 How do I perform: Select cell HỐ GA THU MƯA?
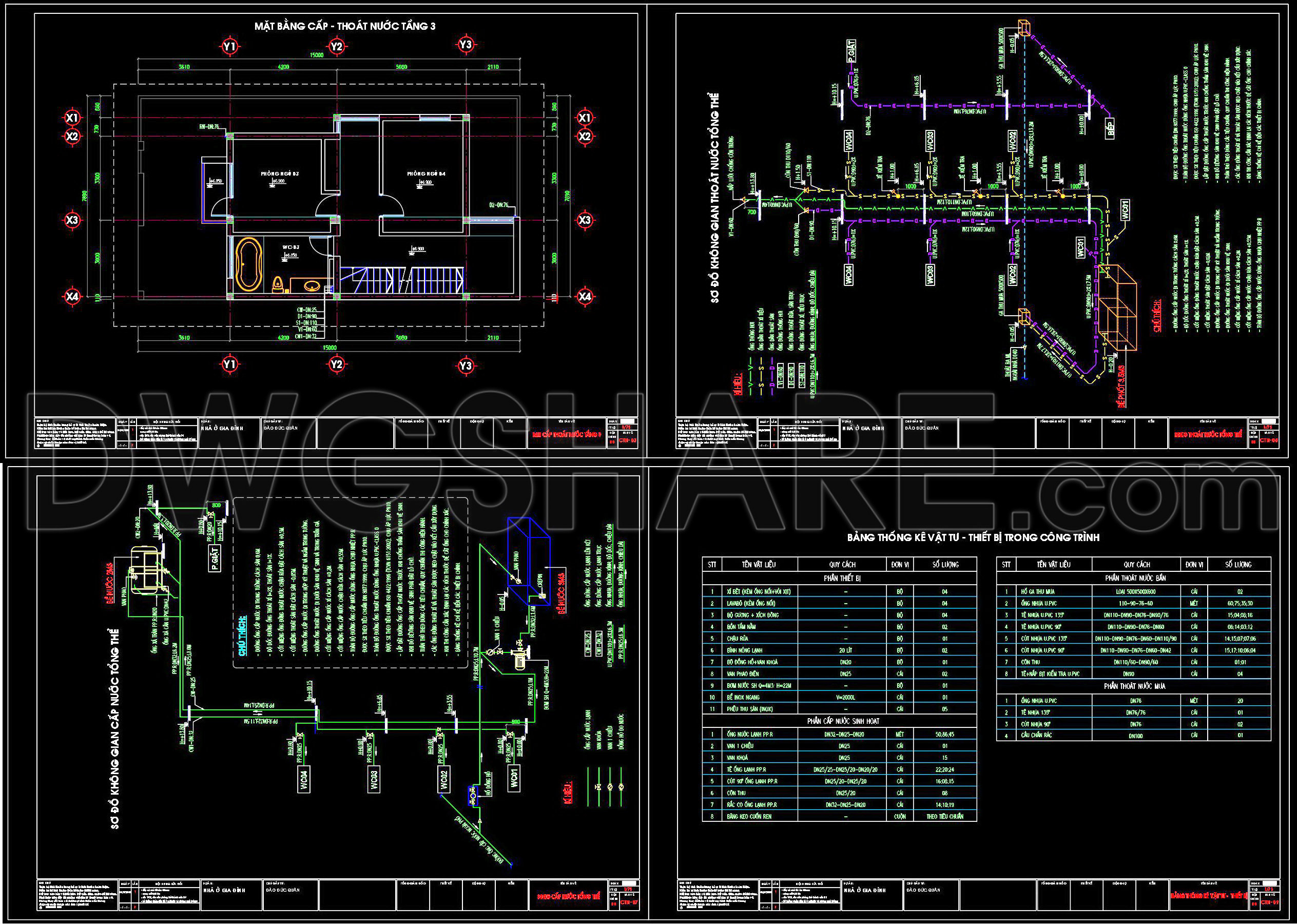1054,592
